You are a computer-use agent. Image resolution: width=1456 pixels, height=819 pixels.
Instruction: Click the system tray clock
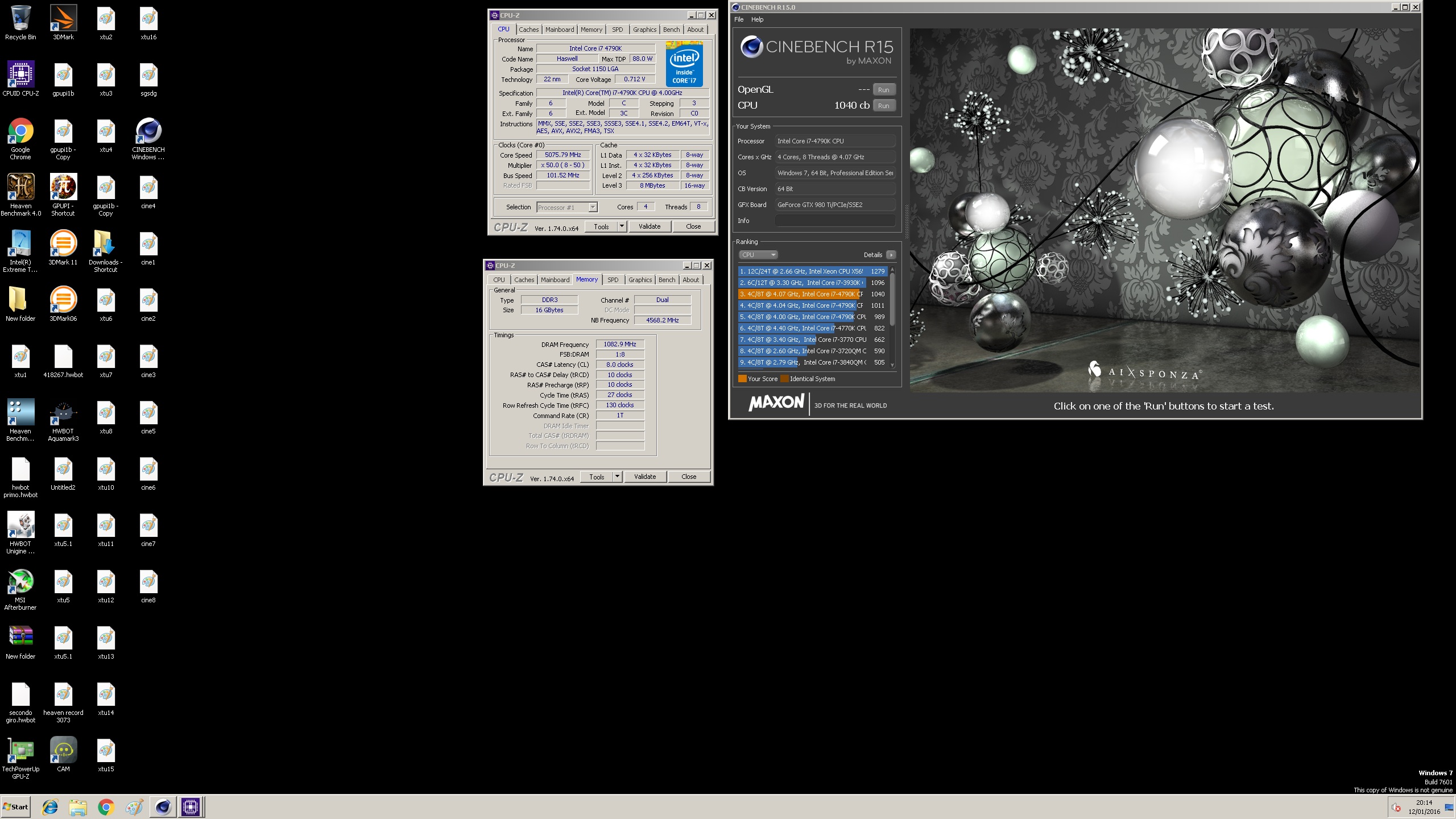tap(1424, 807)
